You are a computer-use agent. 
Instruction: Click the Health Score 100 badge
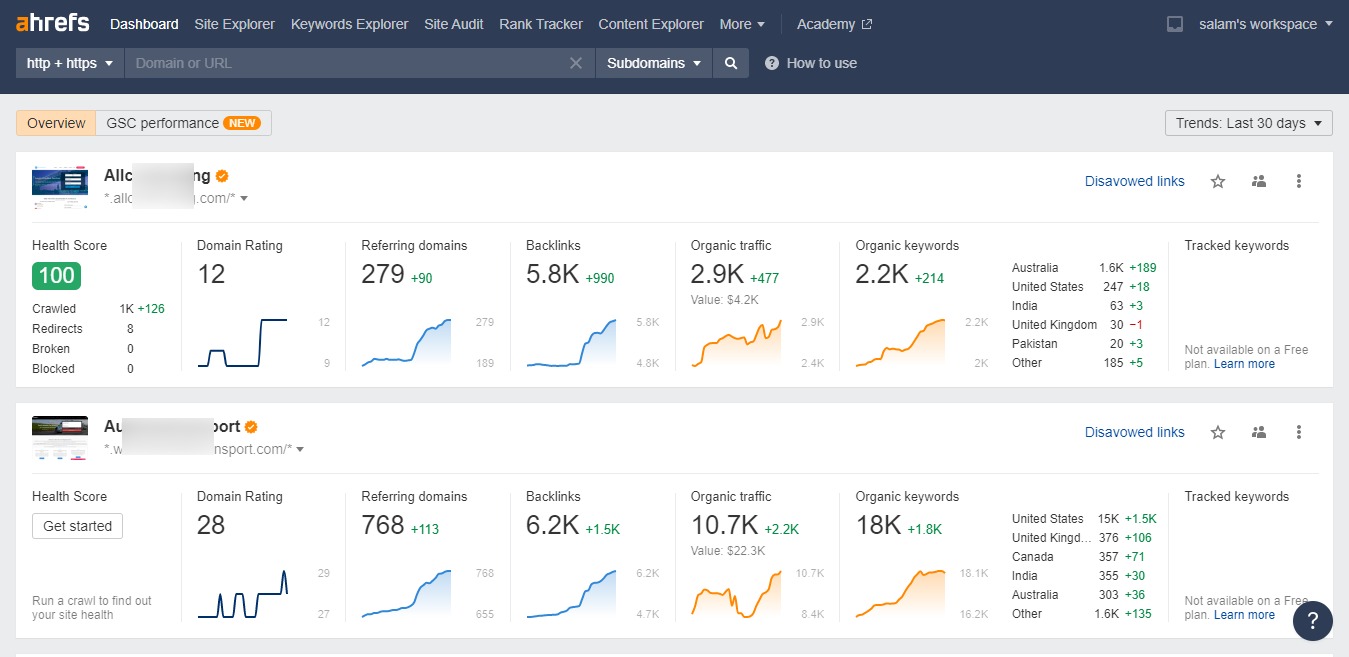click(56, 276)
